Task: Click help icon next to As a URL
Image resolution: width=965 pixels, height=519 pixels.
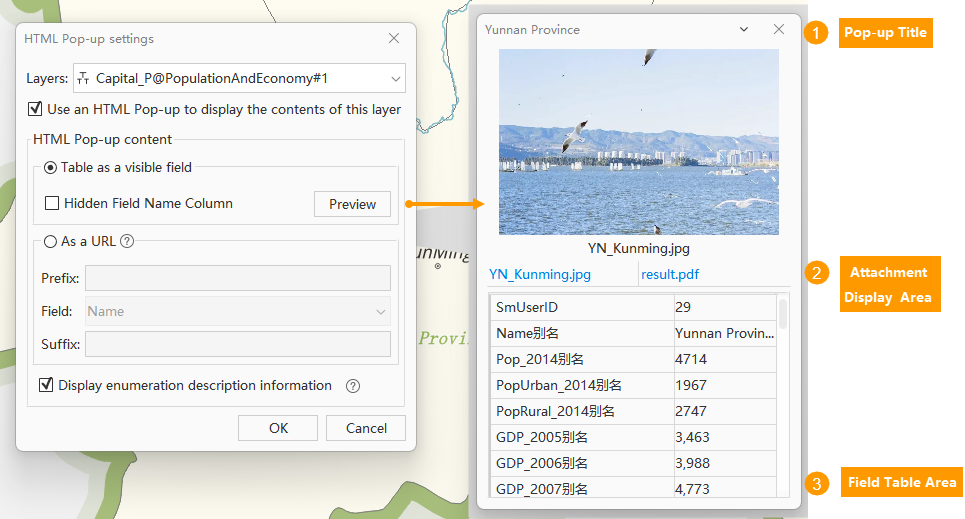Action: pos(127,240)
